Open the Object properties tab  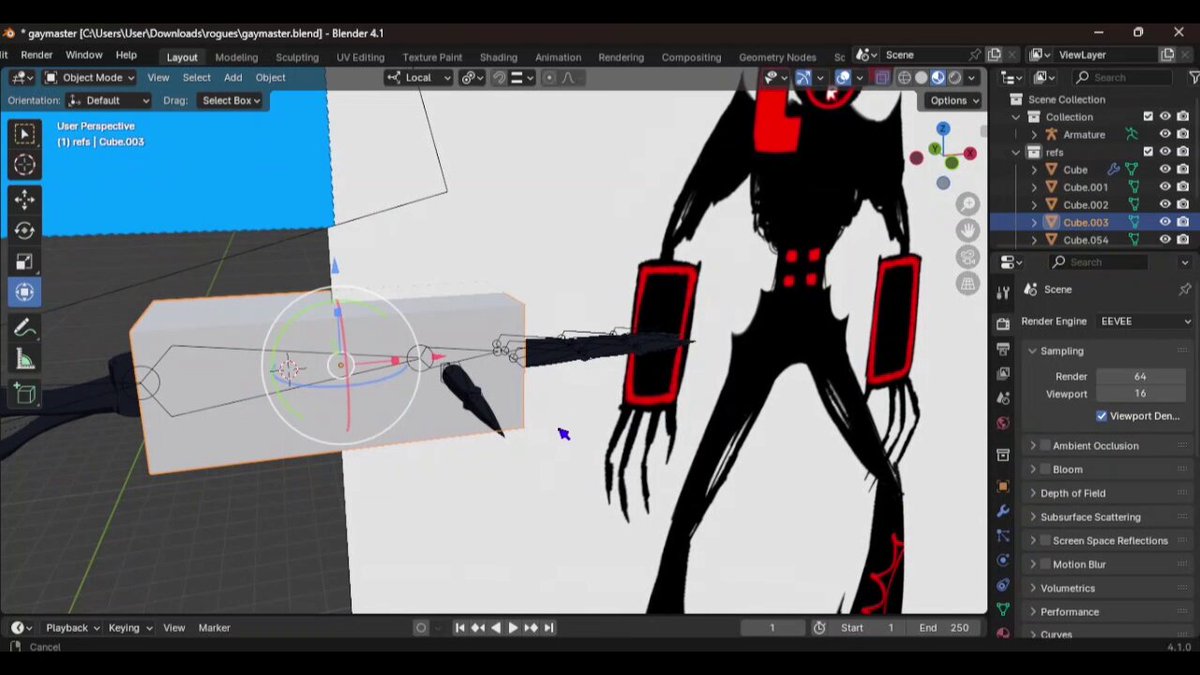point(1003,487)
